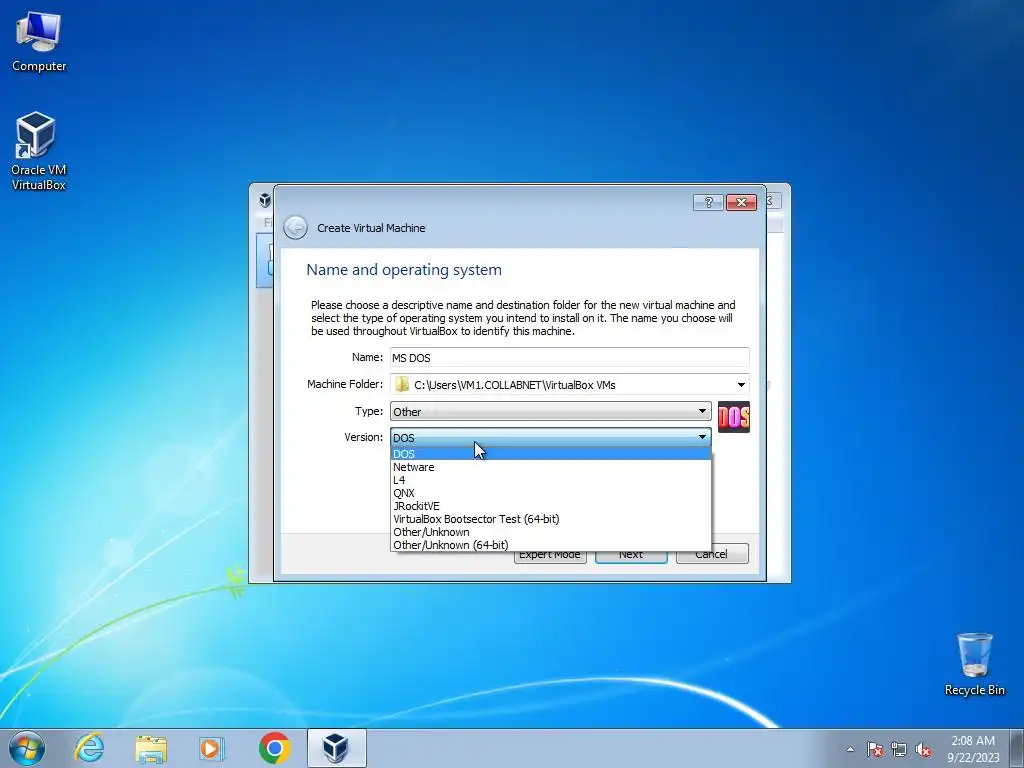Select the Oracle VM VirtualBox desktop shortcut
The height and width of the screenshot is (768, 1024).
point(39,151)
